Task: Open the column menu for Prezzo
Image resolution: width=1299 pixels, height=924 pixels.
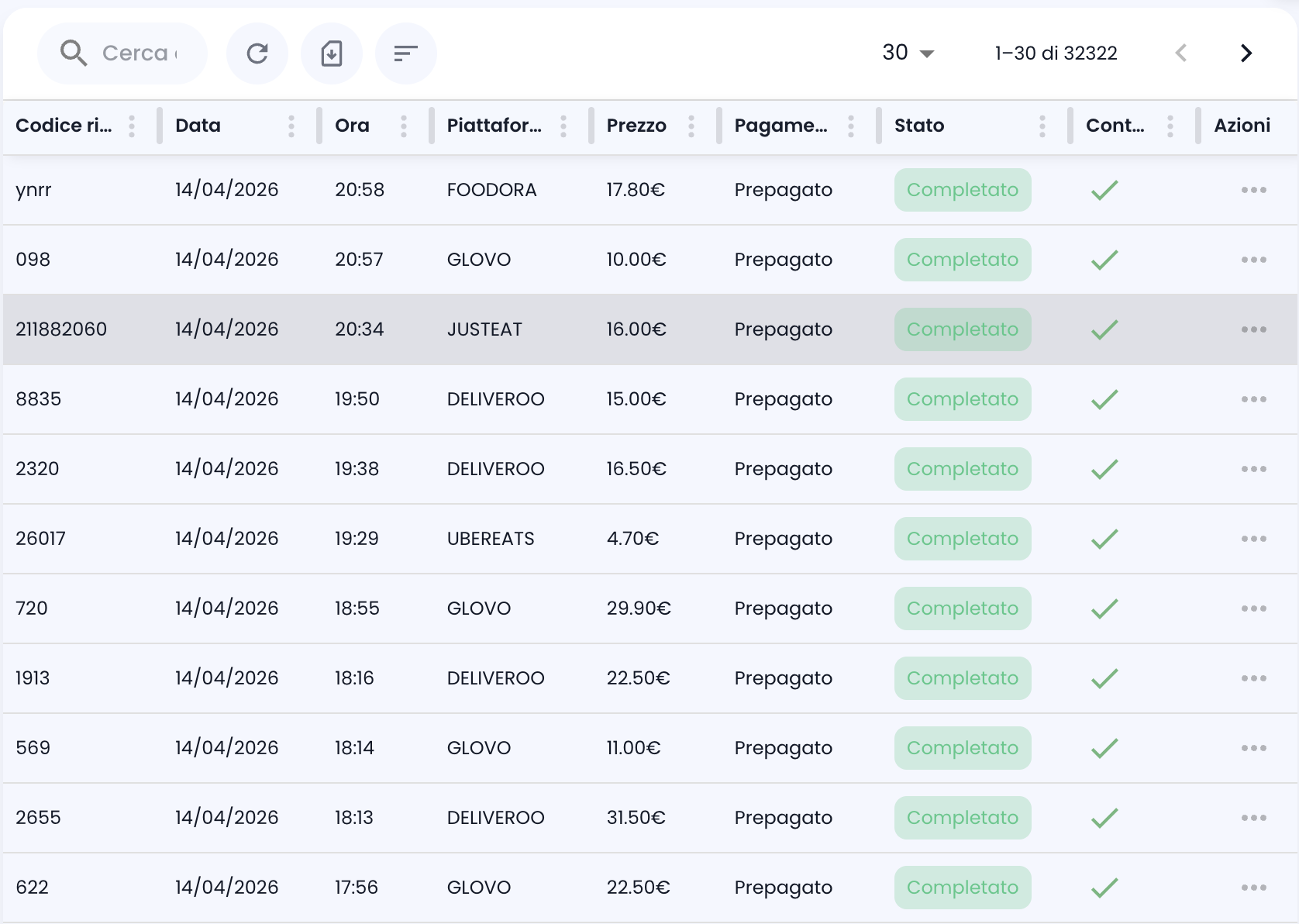Action: [691, 126]
